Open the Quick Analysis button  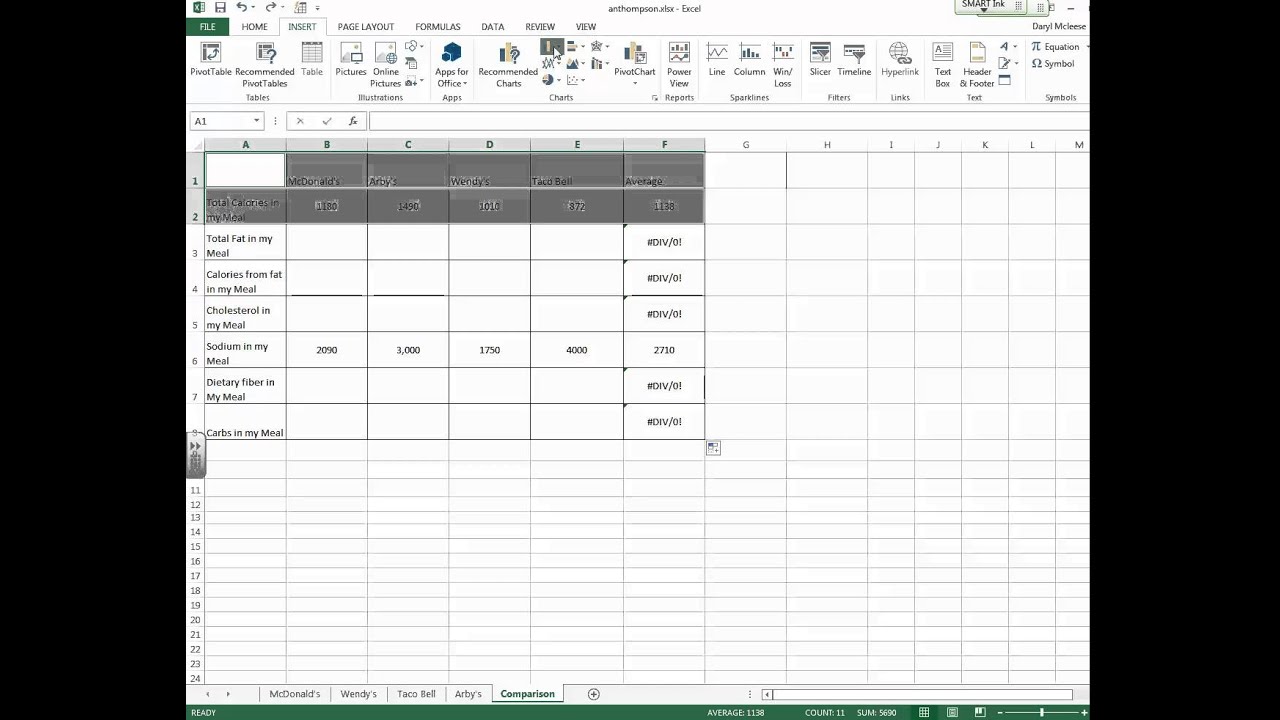click(x=713, y=448)
